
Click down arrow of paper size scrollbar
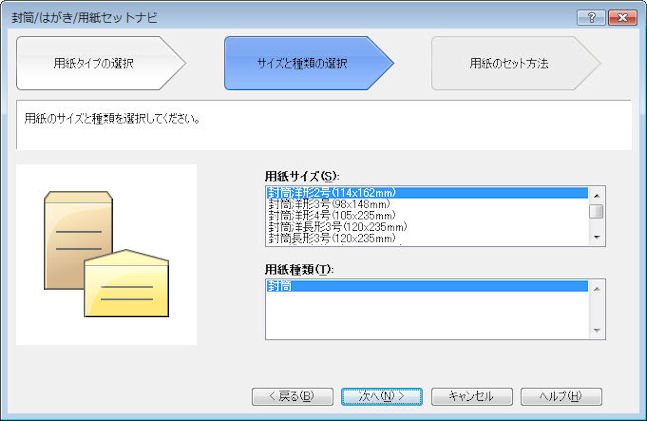(596, 237)
